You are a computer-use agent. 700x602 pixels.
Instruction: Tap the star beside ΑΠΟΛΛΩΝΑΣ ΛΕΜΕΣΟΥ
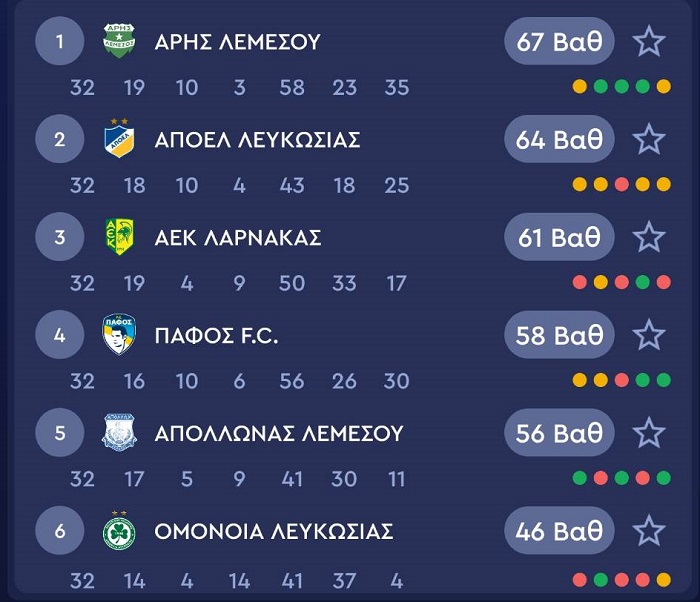click(x=650, y=434)
